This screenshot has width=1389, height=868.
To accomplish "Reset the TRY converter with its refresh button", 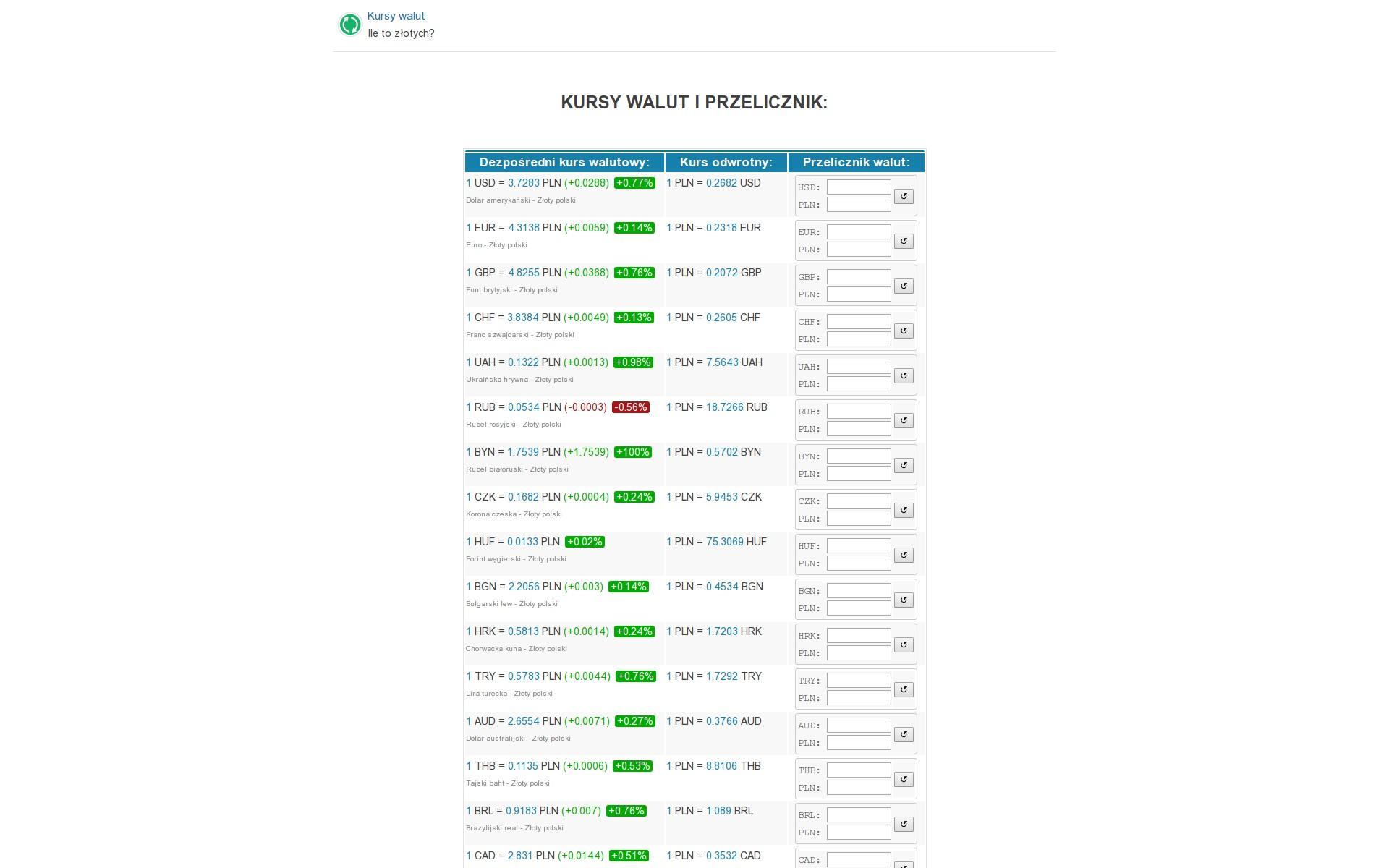I will click(904, 689).
